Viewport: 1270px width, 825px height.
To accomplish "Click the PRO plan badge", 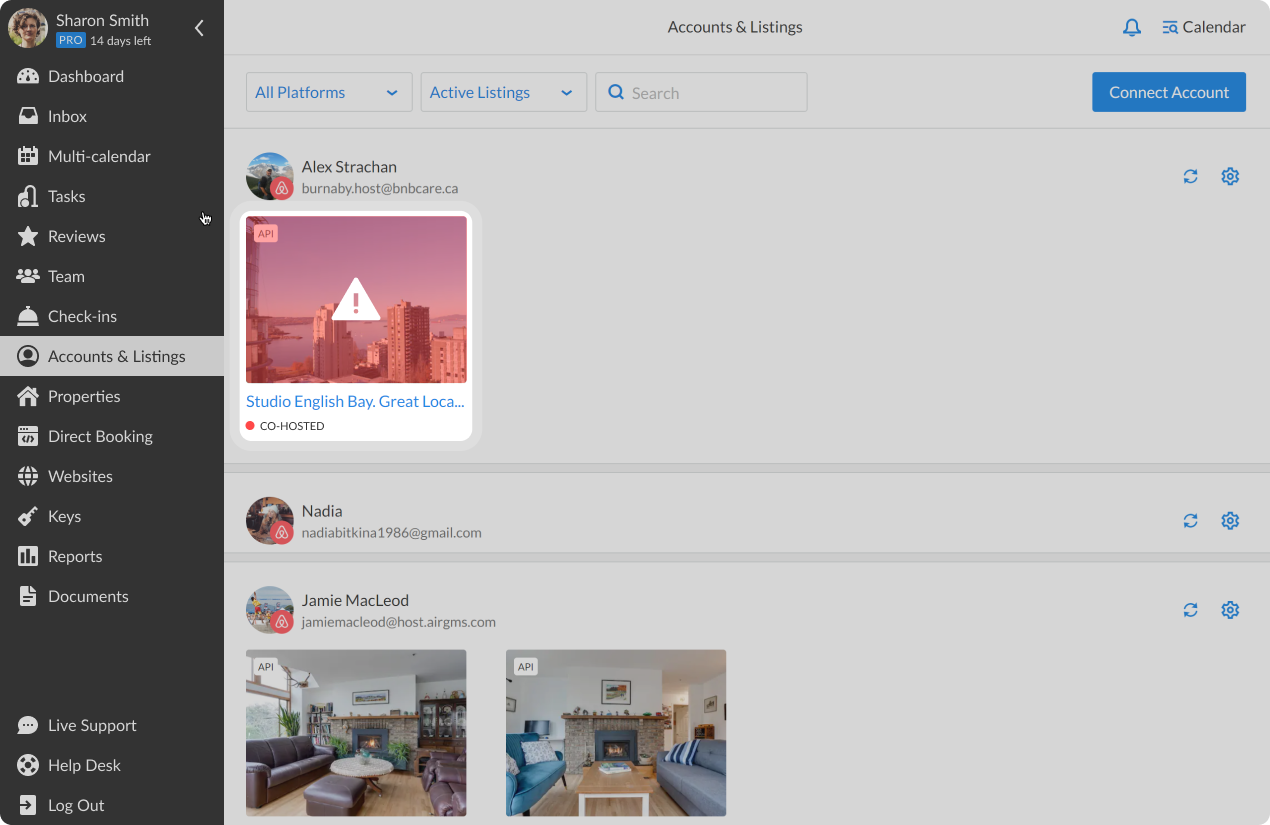I will 70,41.
